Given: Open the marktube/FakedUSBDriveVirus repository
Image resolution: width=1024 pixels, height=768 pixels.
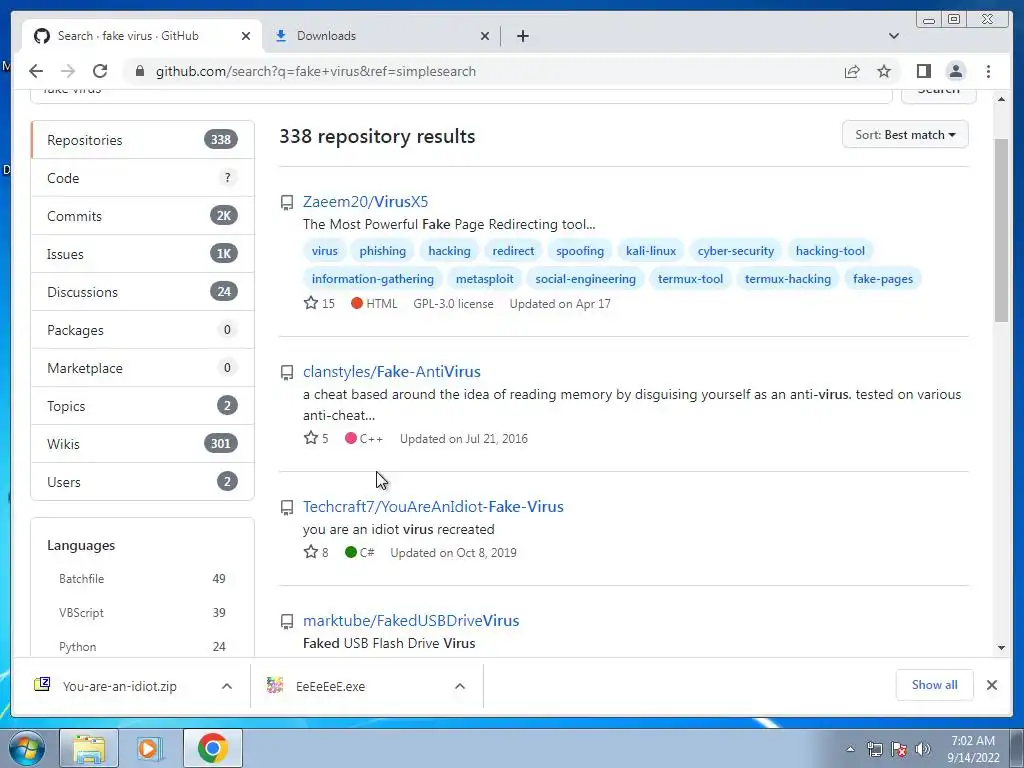Looking at the screenshot, I should click(x=411, y=620).
